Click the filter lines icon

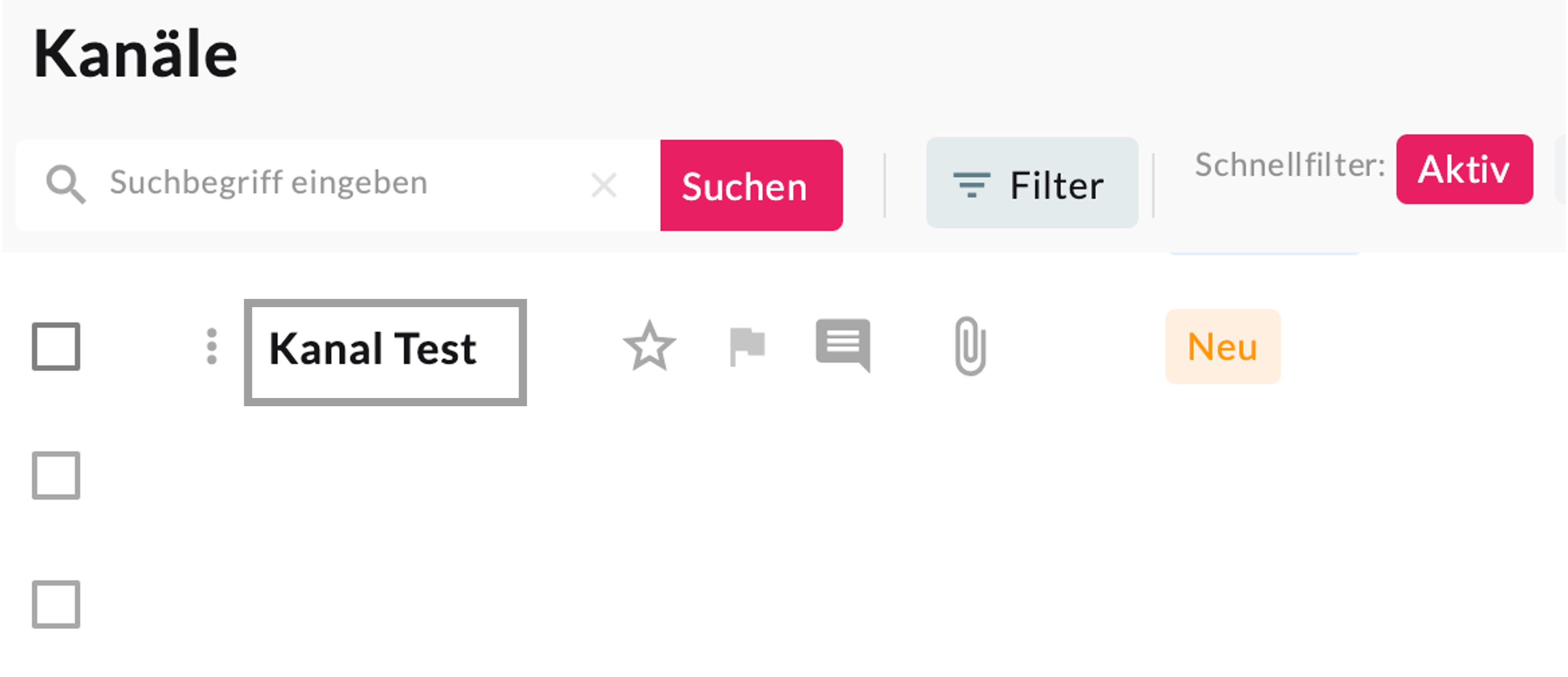pos(972,185)
